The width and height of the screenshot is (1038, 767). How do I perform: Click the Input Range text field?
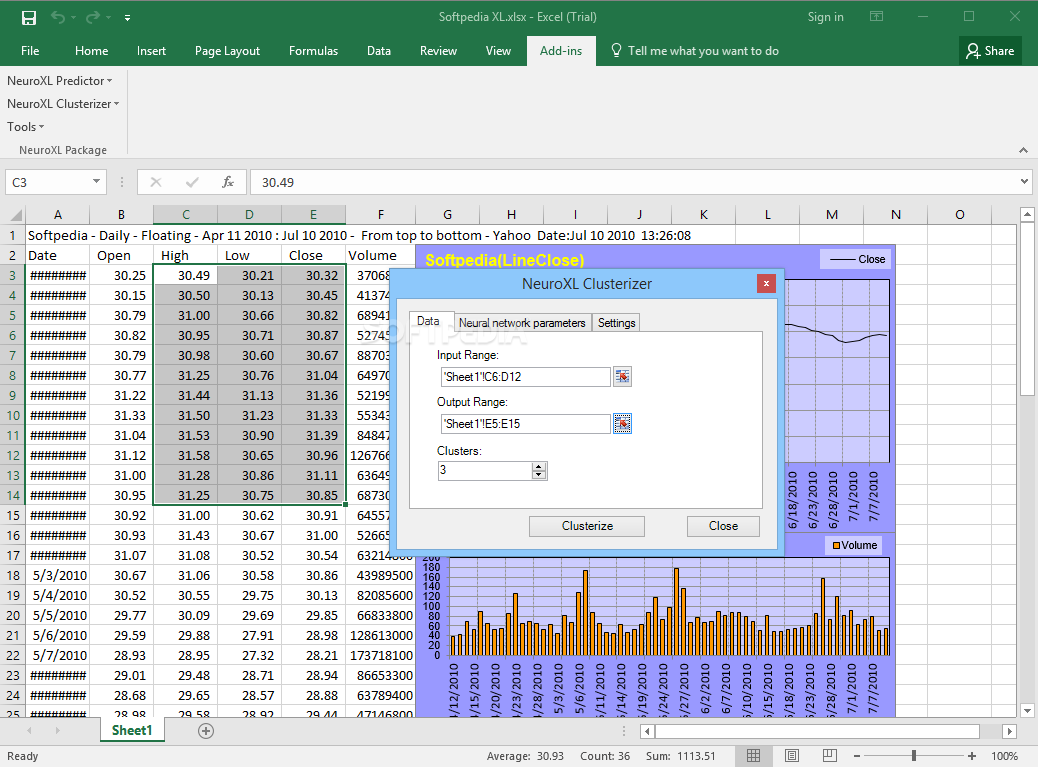click(x=524, y=377)
